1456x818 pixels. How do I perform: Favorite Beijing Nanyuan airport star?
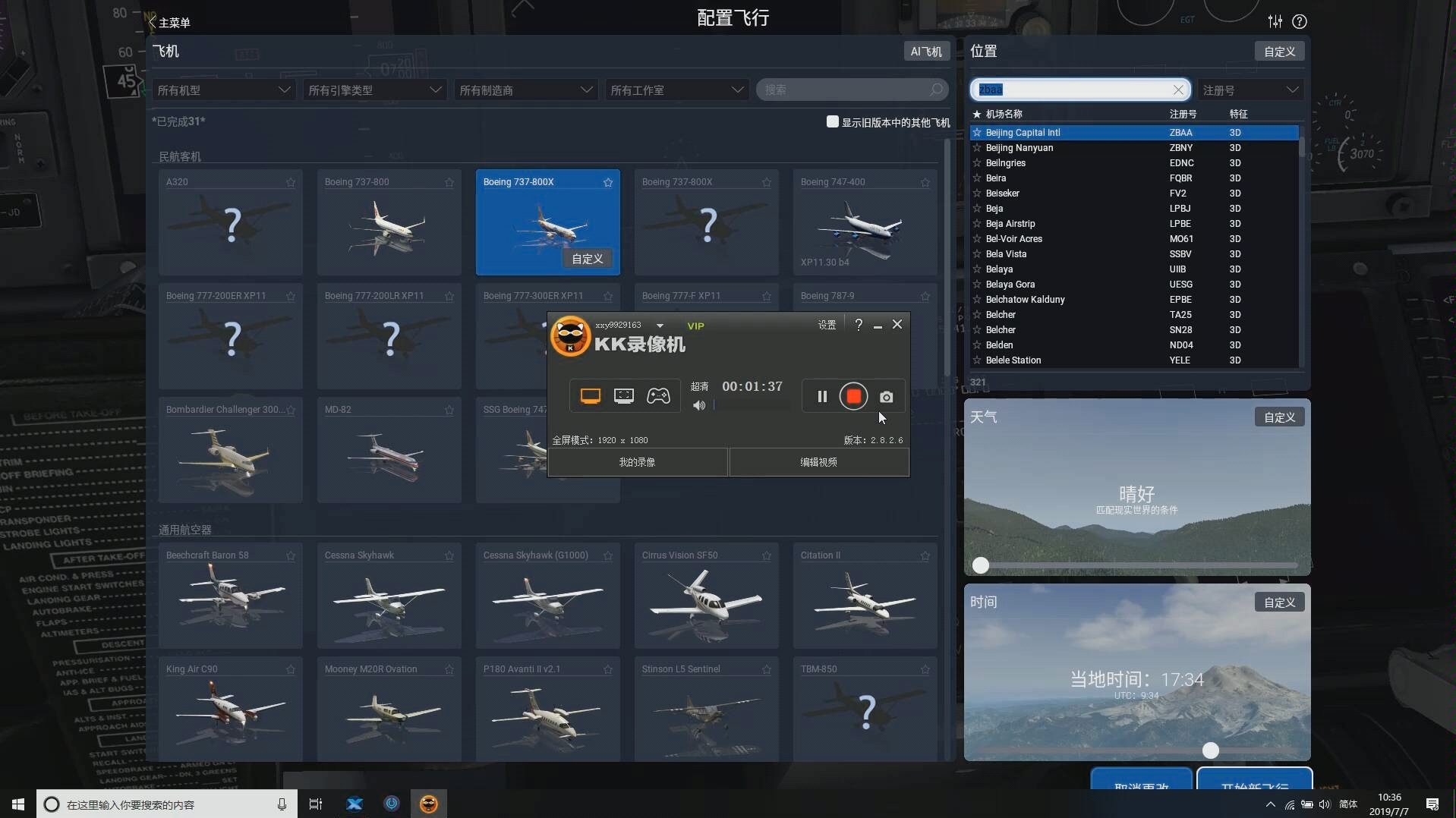pyautogui.click(x=977, y=147)
